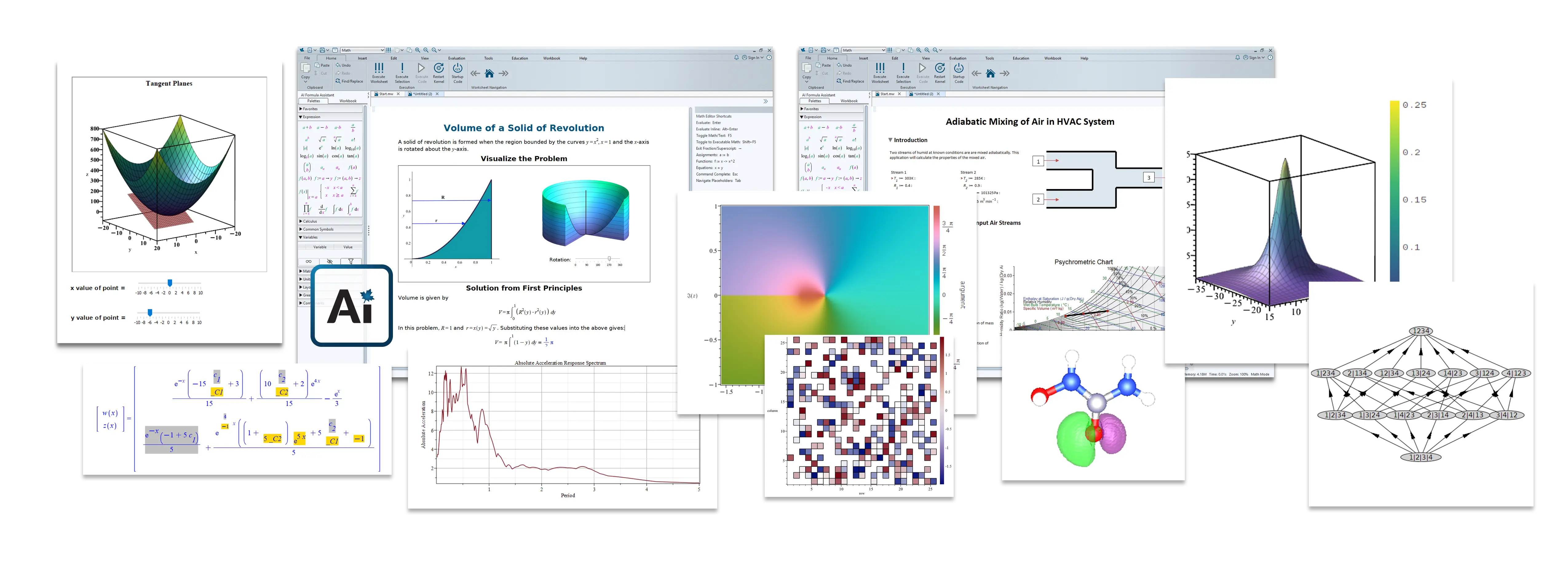Switch to the *Untitled (2) tab, left window
This screenshot has width=1568, height=563.
423,94
